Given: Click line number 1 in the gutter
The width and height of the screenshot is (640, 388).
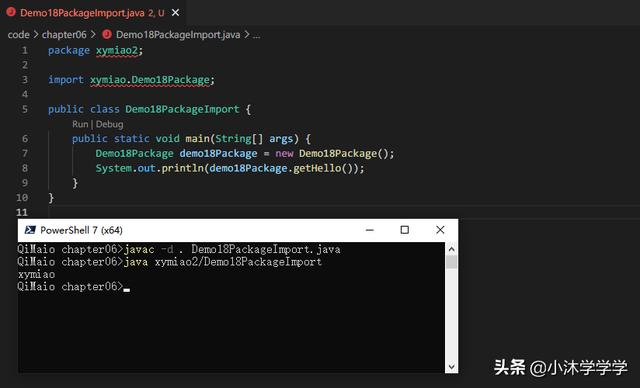Looking at the screenshot, I should (25, 50).
